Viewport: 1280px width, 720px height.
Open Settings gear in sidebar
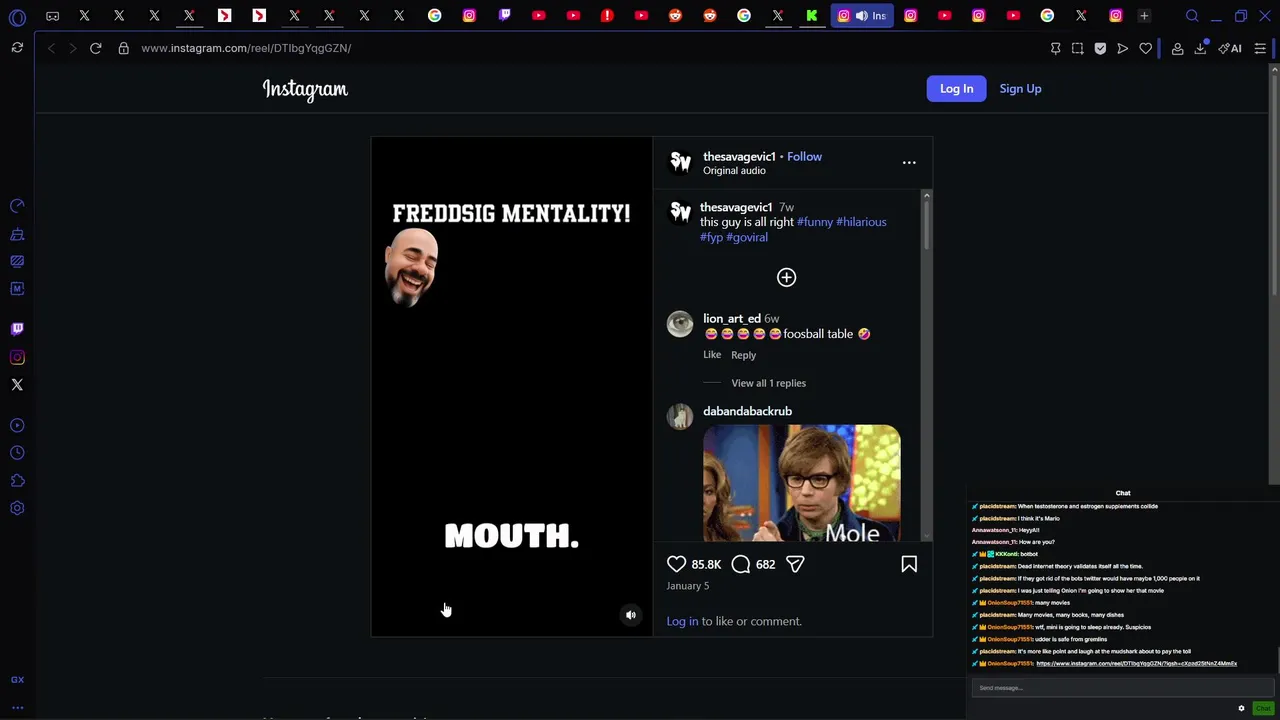coord(17,508)
